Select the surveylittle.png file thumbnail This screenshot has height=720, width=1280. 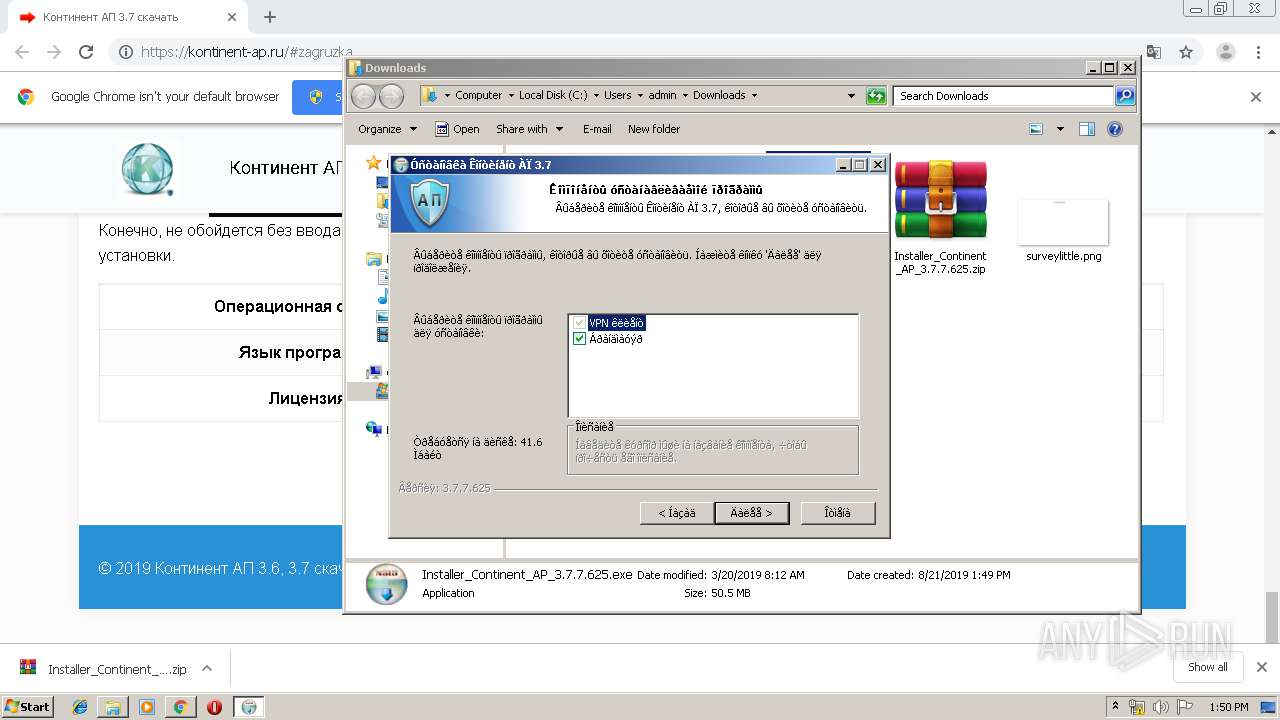(1063, 222)
